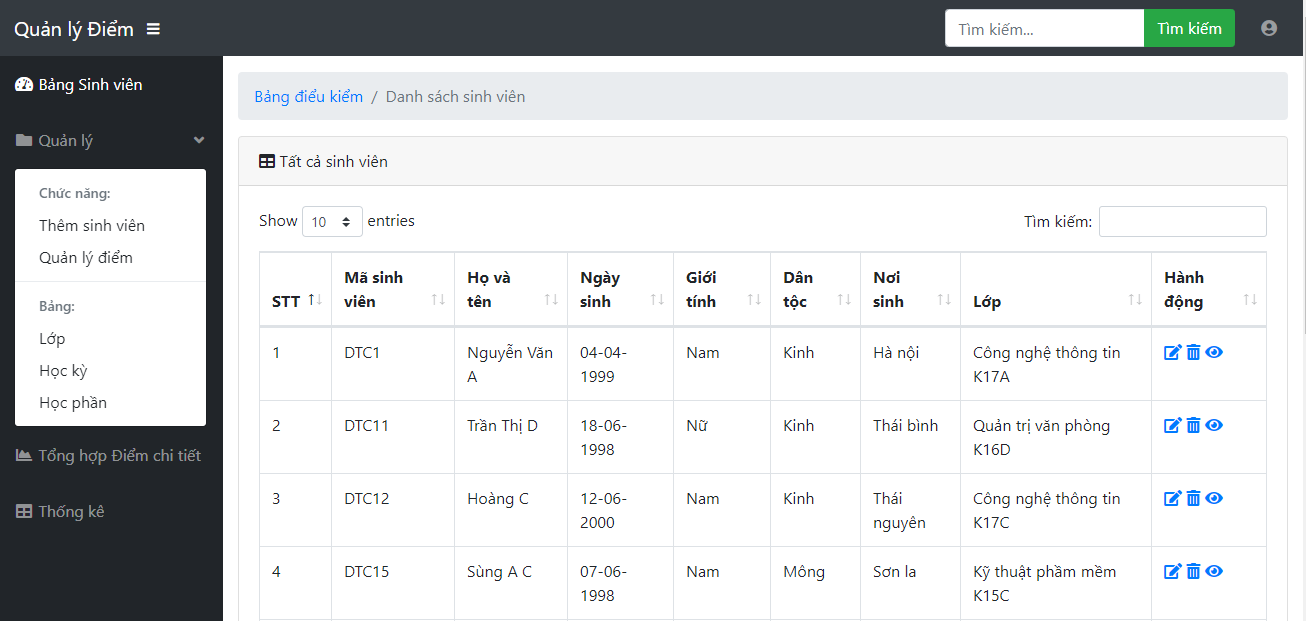Click the edit icon for Nguyễn Văn A
The width and height of the screenshot is (1306, 621).
coord(1172,352)
